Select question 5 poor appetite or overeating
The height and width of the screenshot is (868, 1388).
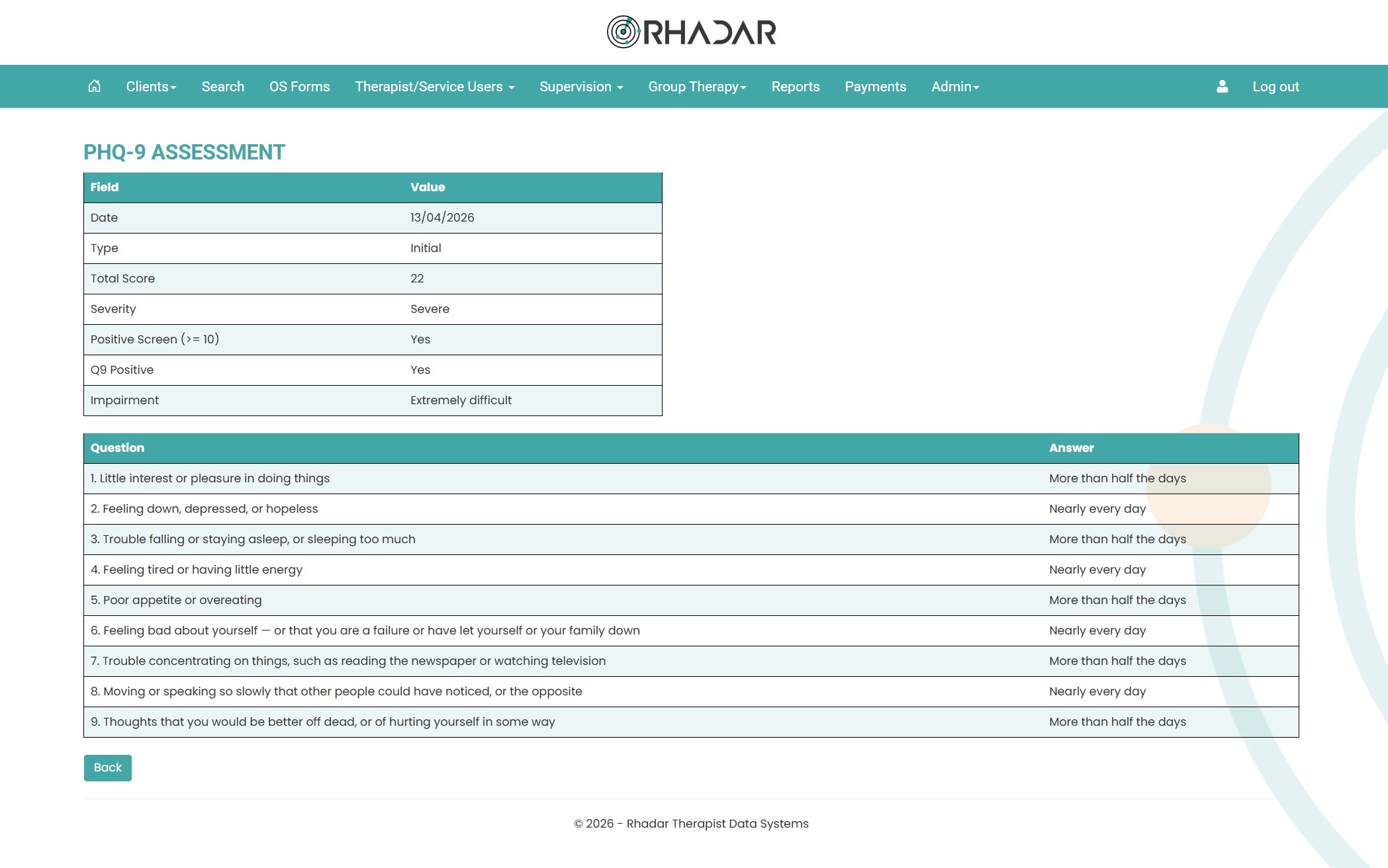tap(176, 600)
